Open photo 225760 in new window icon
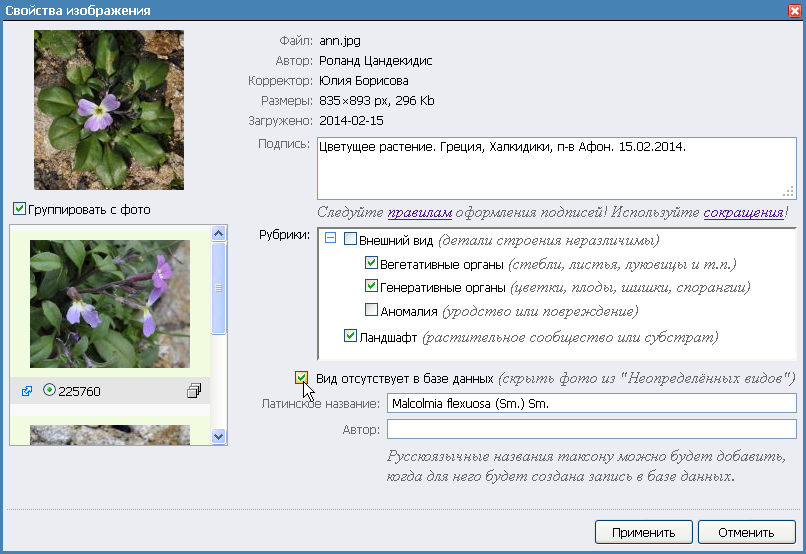Image resolution: width=806 pixels, height=554 pixels. 27,391
